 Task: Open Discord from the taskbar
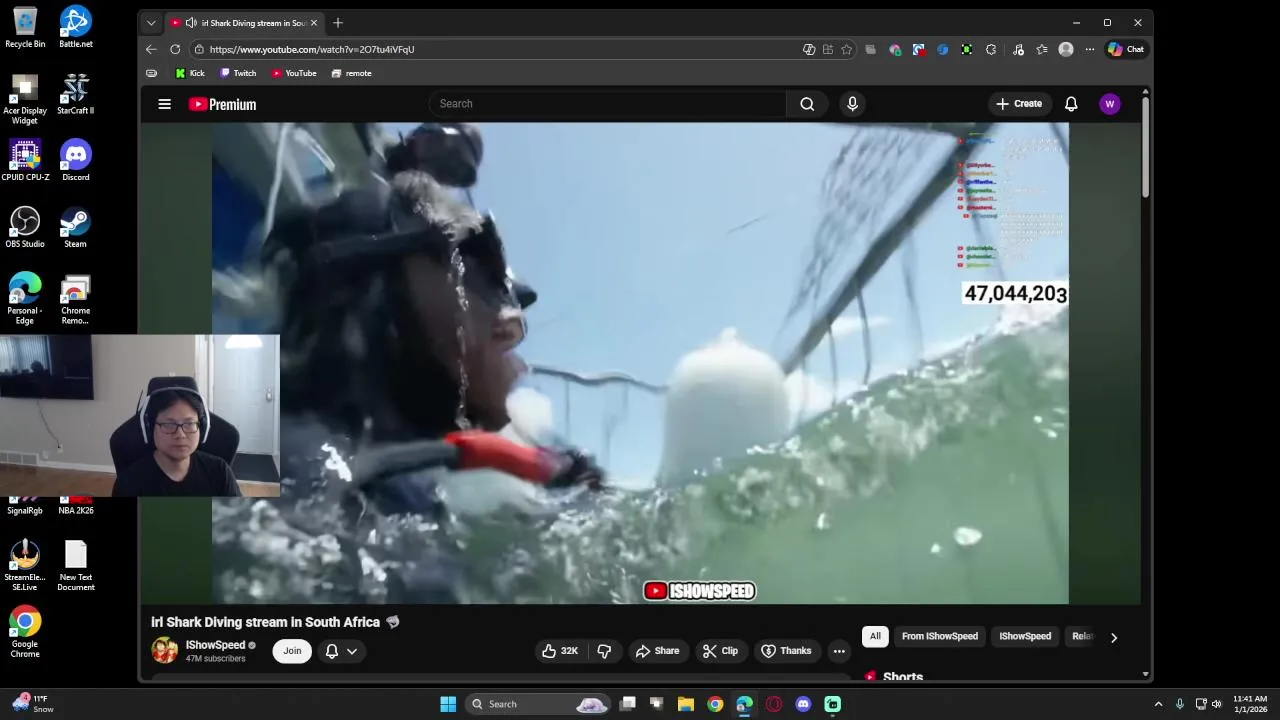[x=803, y=704]
